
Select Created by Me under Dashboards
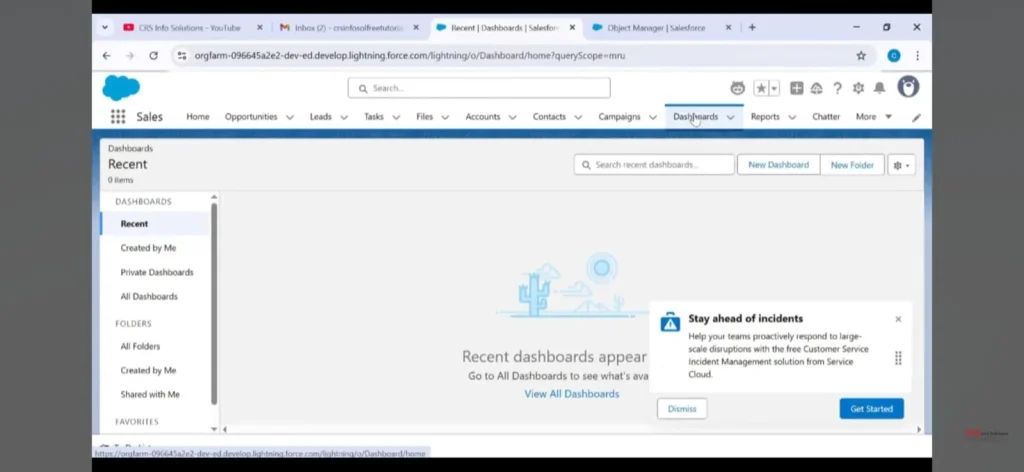[x=148, y=248]
